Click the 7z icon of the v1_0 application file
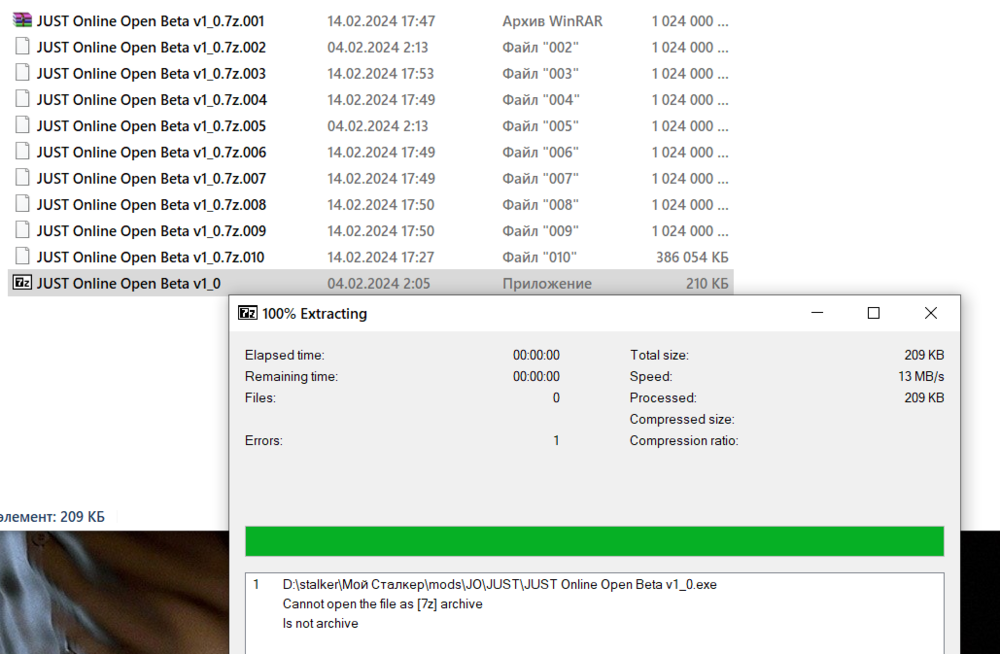Image resolution: width=1000 pixels, height=654 pixels. [22, 283]
